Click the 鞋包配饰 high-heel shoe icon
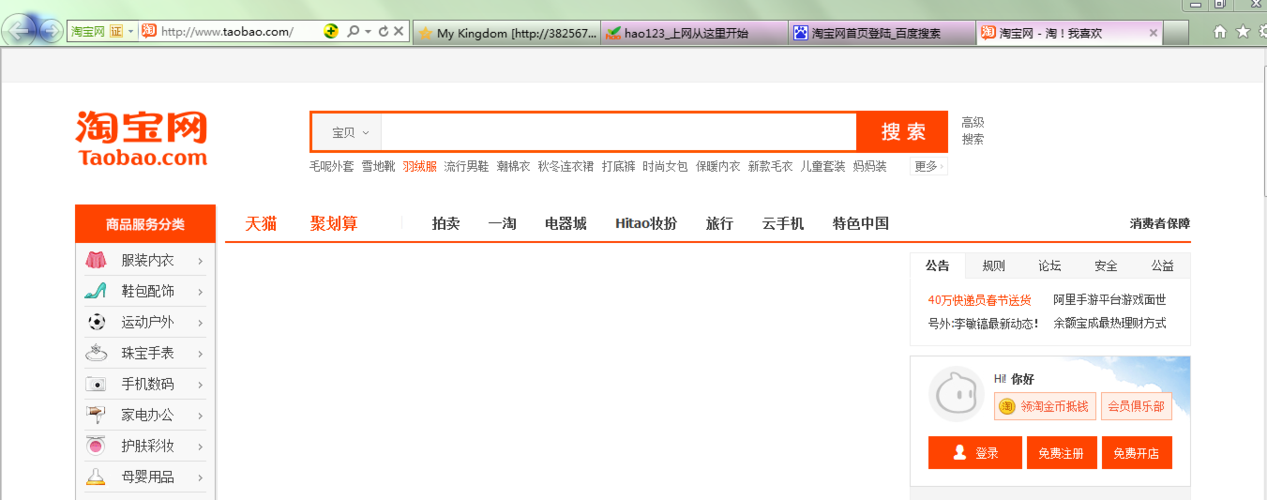The image size is (1267, 500). tap(96, 291)
